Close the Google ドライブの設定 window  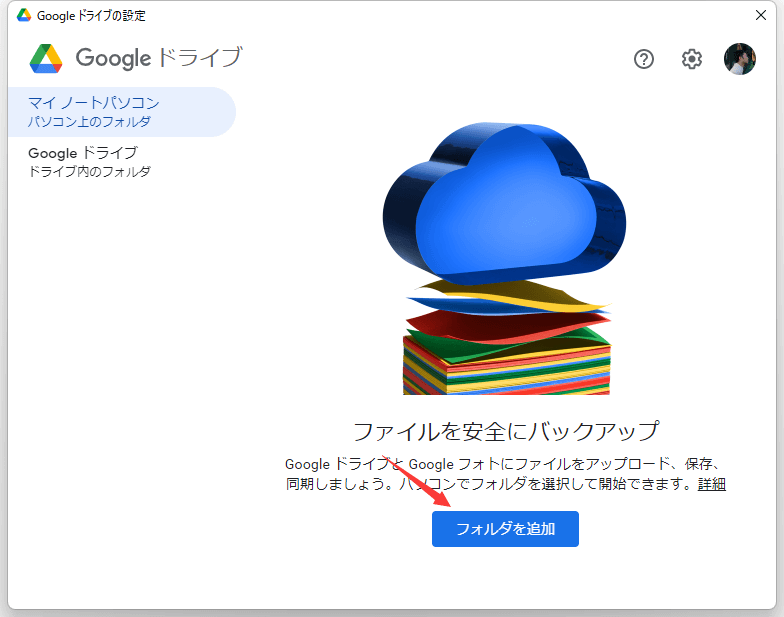pyautogui.click(x=760, y=15)
